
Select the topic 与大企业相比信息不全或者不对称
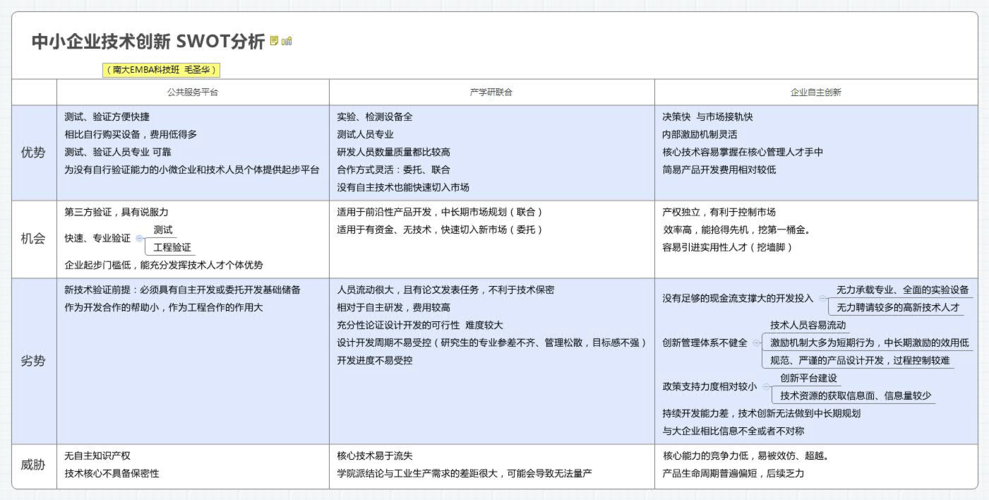(x=733, y=431)
